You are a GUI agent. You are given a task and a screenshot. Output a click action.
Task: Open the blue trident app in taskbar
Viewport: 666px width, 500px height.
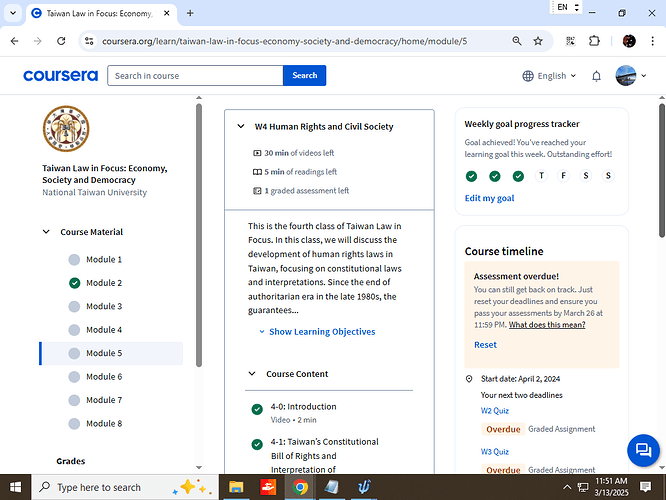(x=364, y=487)
